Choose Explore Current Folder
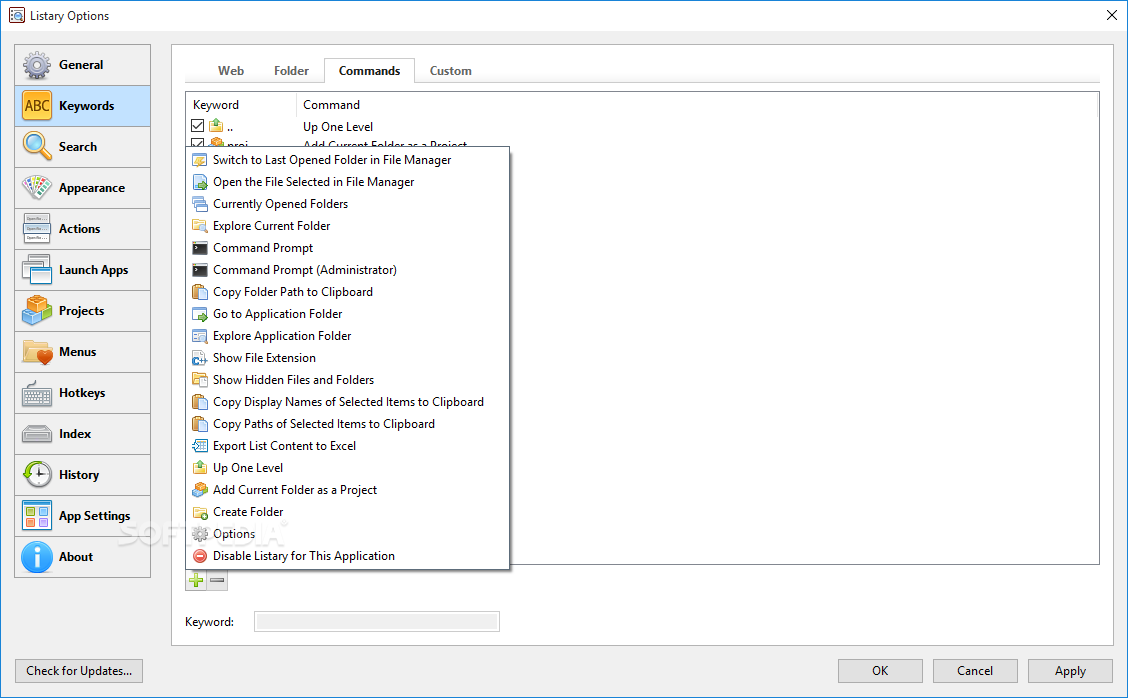1128x698 pixels. (348, 226)
